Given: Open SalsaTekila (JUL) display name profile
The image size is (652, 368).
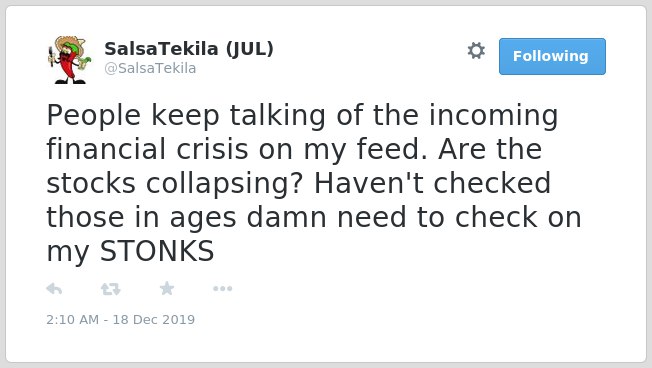Looking at the screenshot, I should click(189, 49).
